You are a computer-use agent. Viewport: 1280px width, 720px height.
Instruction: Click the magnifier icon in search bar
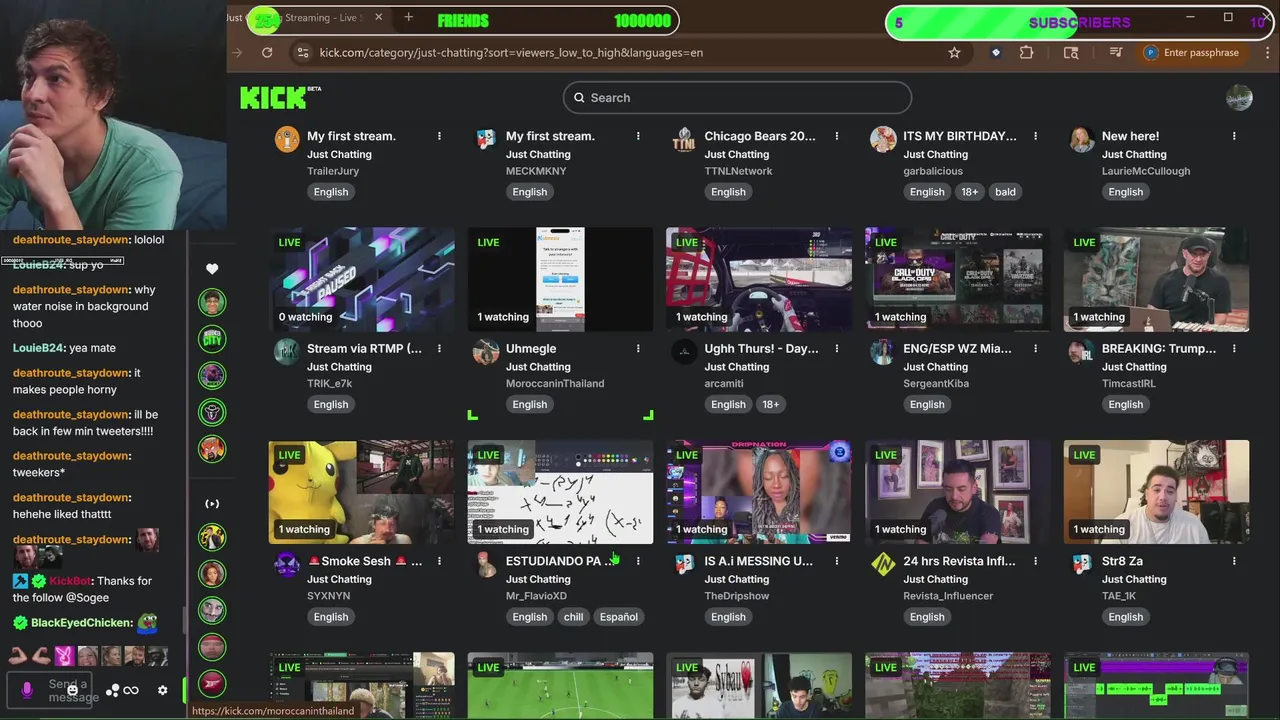pyautogui.click(x=578, y=98)
